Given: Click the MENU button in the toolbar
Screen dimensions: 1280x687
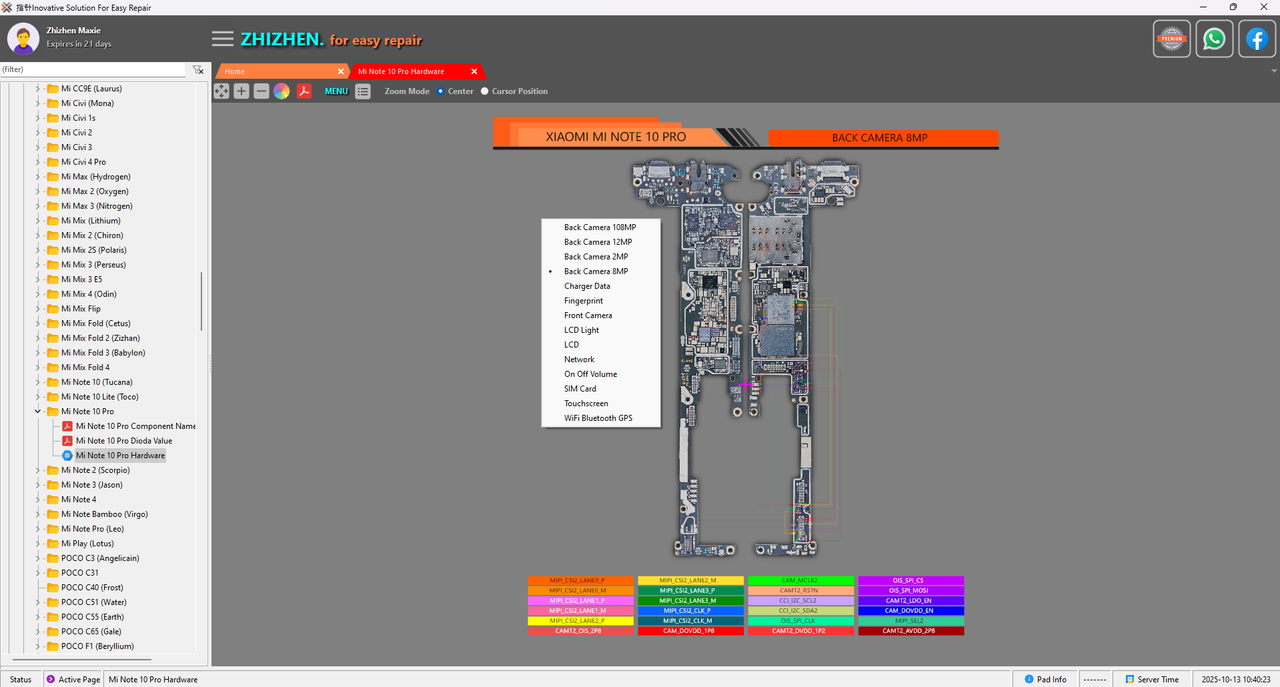Looking at the screenshot, I should [336, 91].
